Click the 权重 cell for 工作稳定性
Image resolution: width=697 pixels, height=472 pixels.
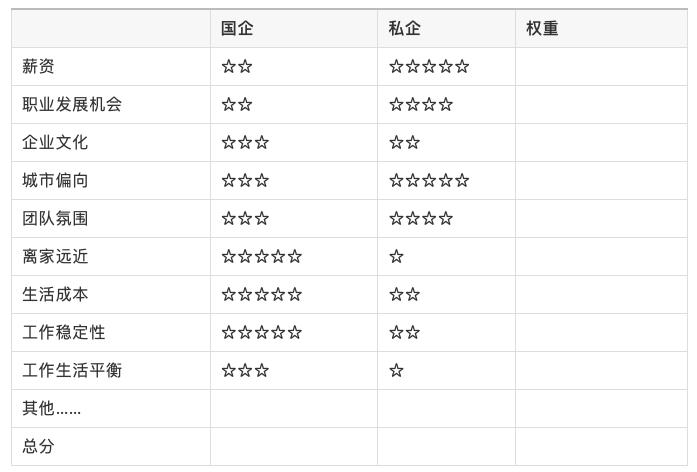[x=600, y=333]
